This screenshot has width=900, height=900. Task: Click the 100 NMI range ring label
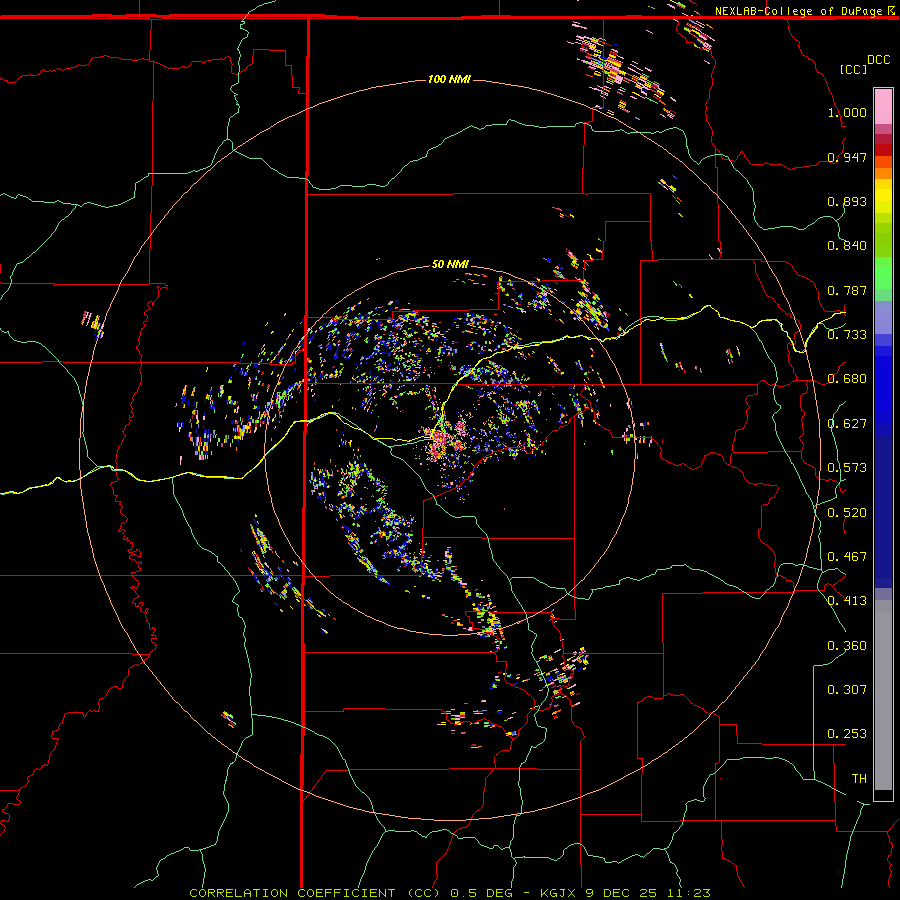point(449,79)
